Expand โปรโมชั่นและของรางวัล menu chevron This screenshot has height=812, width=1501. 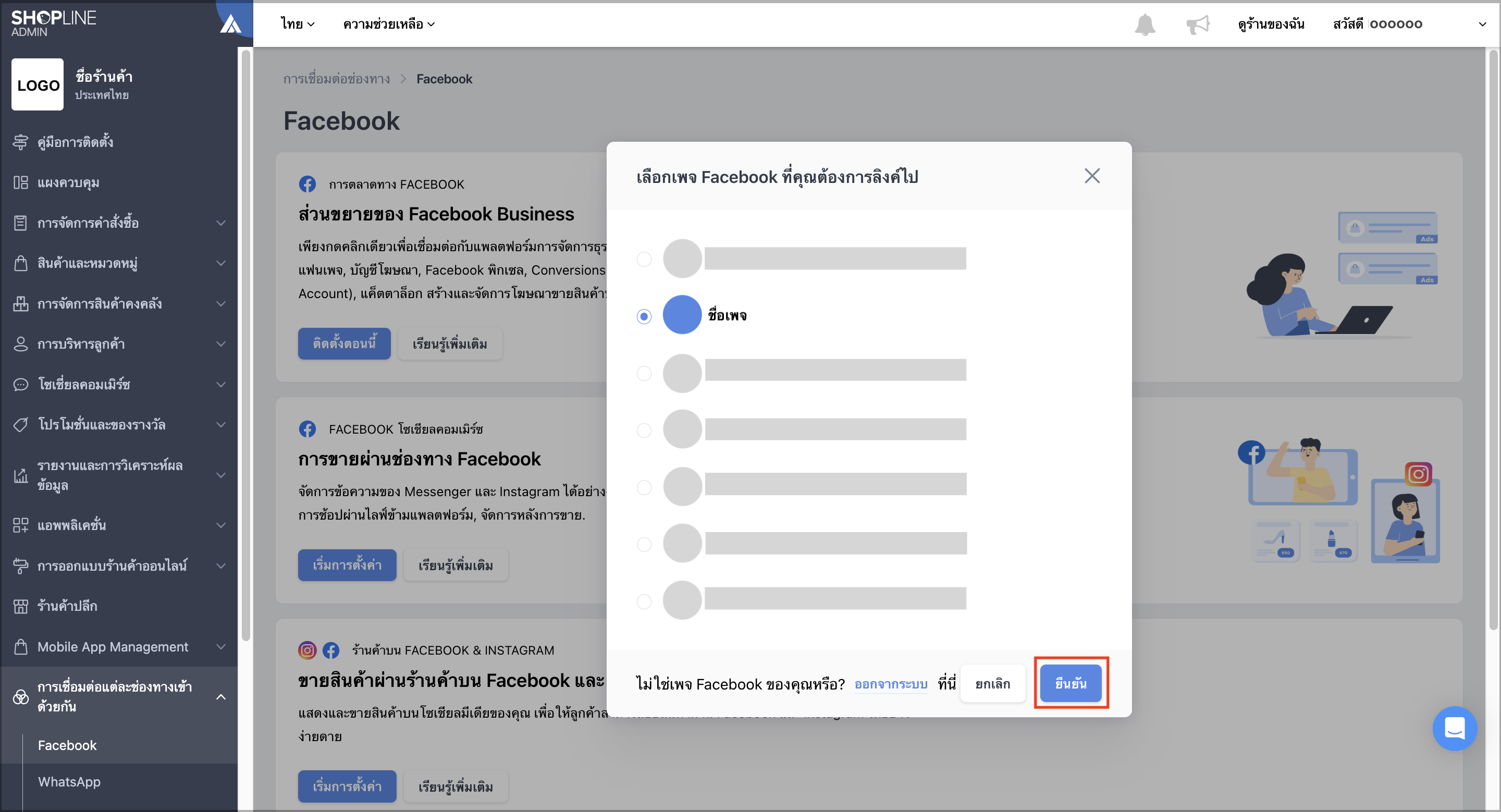tap(221, 425)
